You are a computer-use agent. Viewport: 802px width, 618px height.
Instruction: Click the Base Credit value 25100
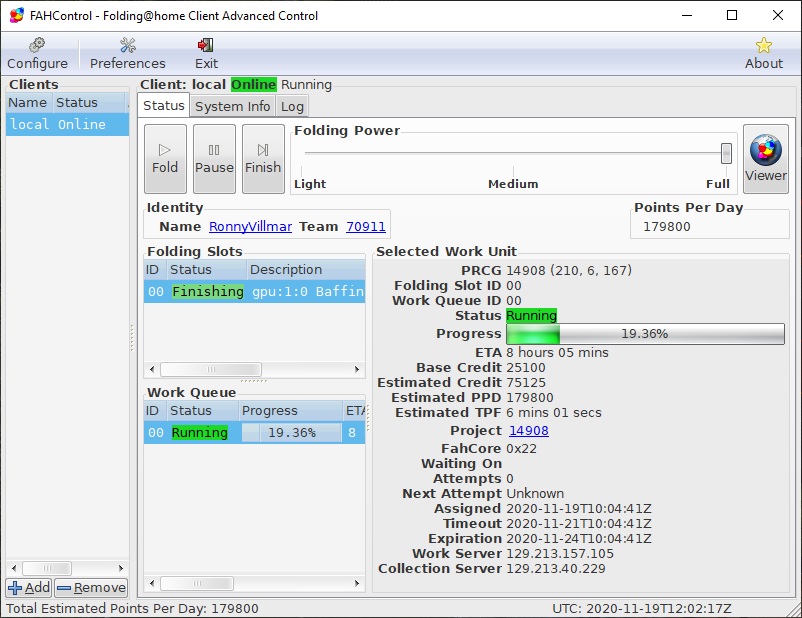click(526, 368)
